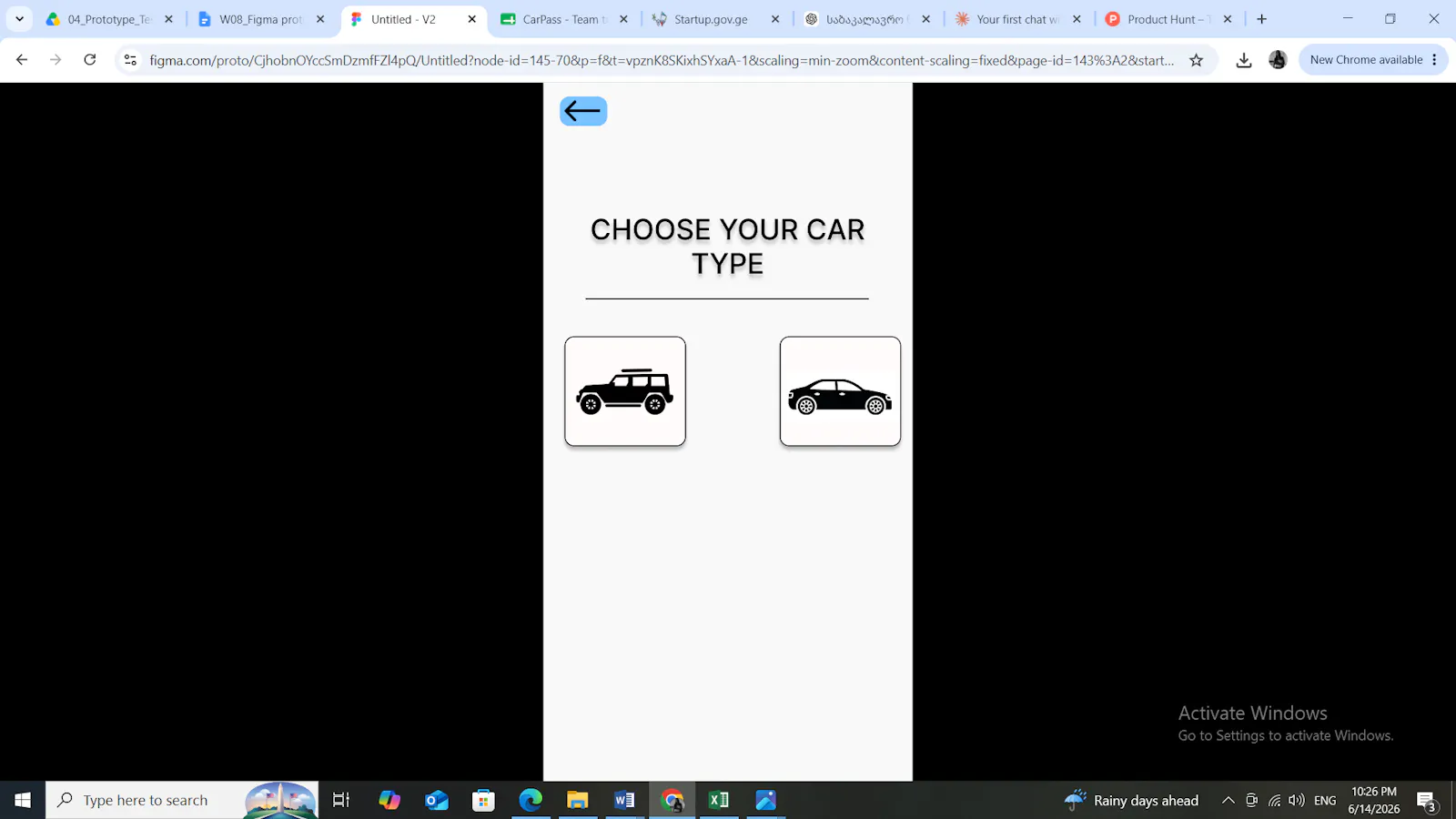Click the browser back arrow
This screenshot has width=1456, height=819.
22,60
